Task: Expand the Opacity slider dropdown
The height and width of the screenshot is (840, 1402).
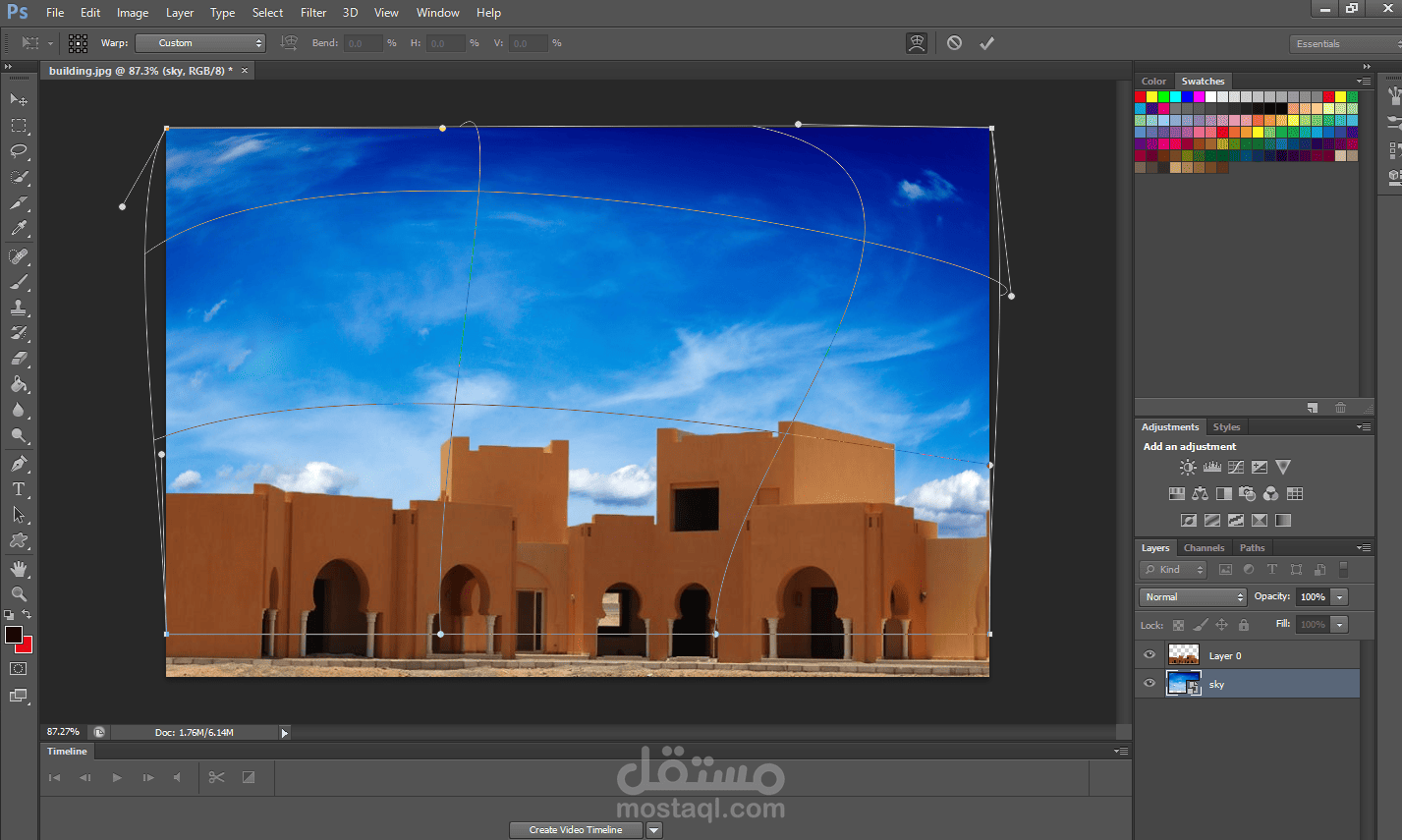Action: 1340,596
